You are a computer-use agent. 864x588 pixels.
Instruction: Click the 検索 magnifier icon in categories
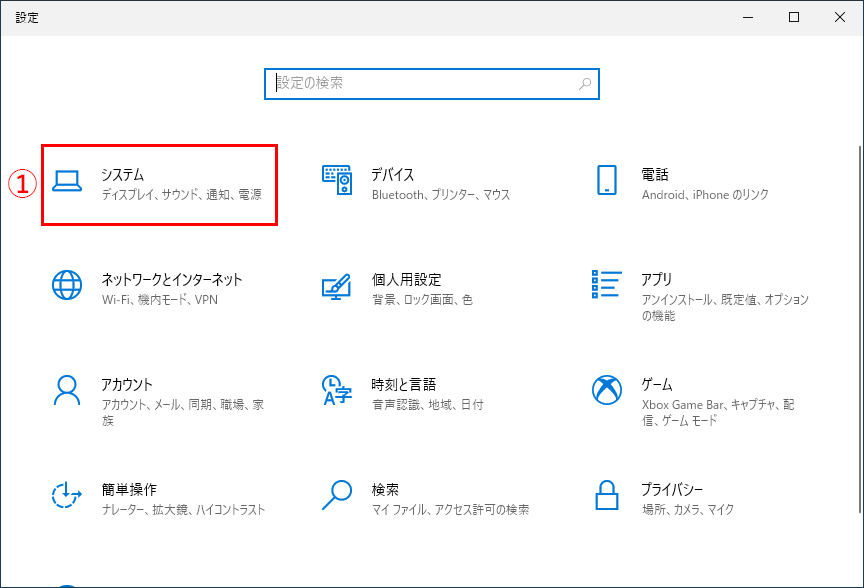[337, 495]
